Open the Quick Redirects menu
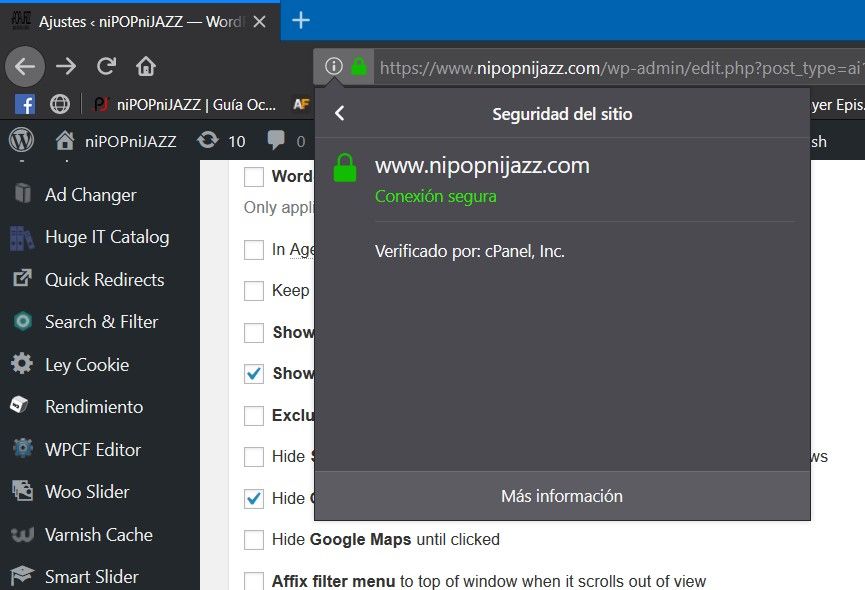Viewport: 865px width, 590px height. point(105,280)
